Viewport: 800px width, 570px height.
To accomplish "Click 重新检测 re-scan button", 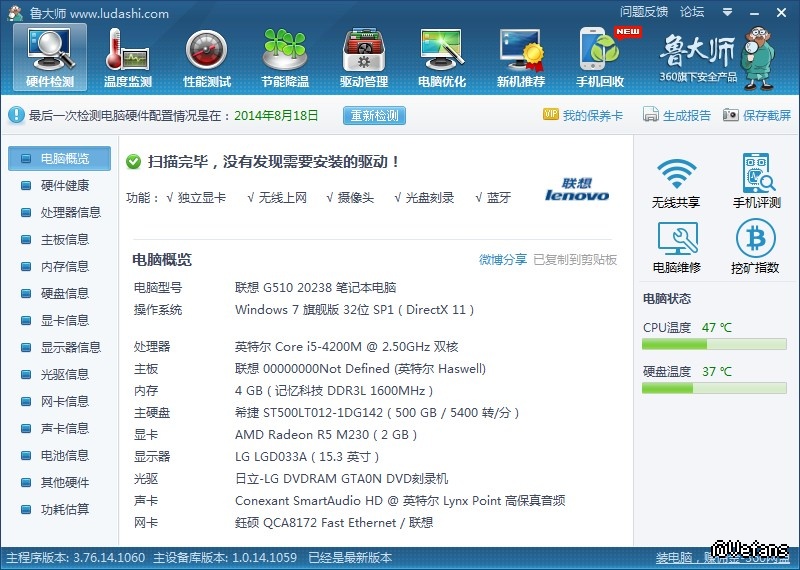I will tap(374, 115).
